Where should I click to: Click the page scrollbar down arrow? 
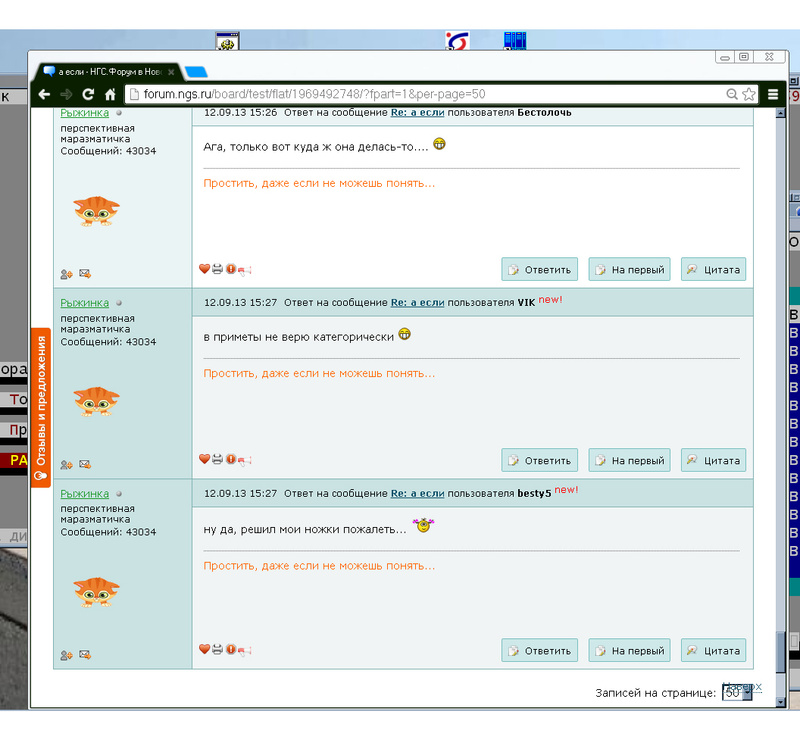tap(780, 702)
